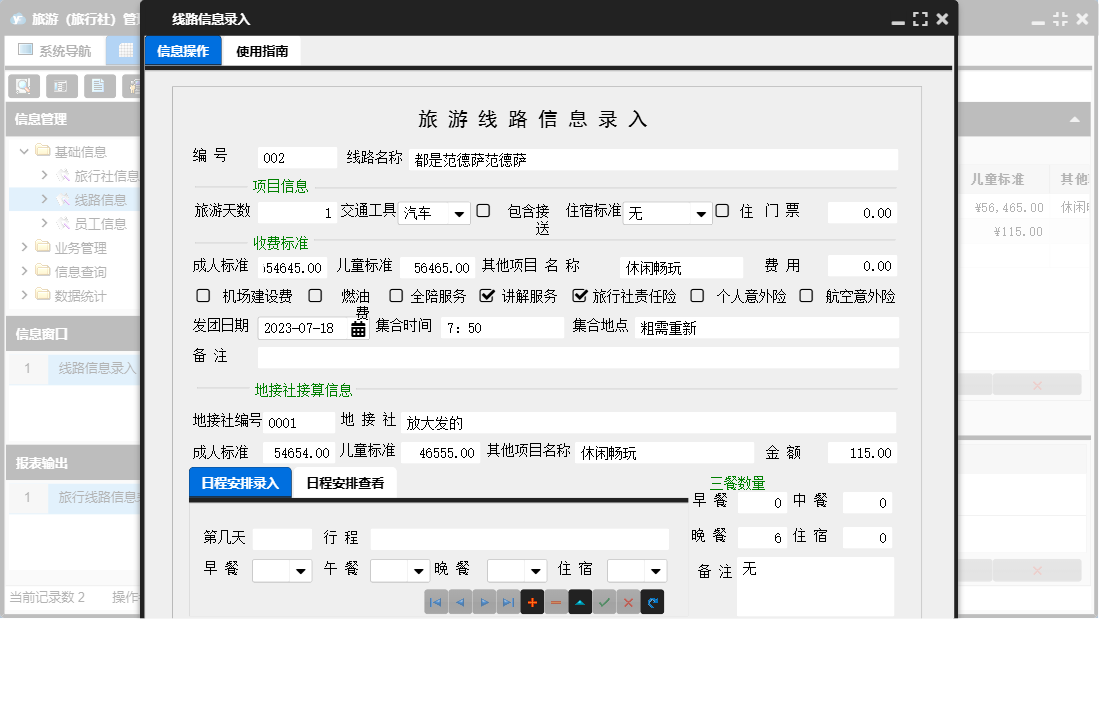This screenshot has height=705, width=1099.
Task: Cancel edits with the red X icon
Action: pos(627,601)
